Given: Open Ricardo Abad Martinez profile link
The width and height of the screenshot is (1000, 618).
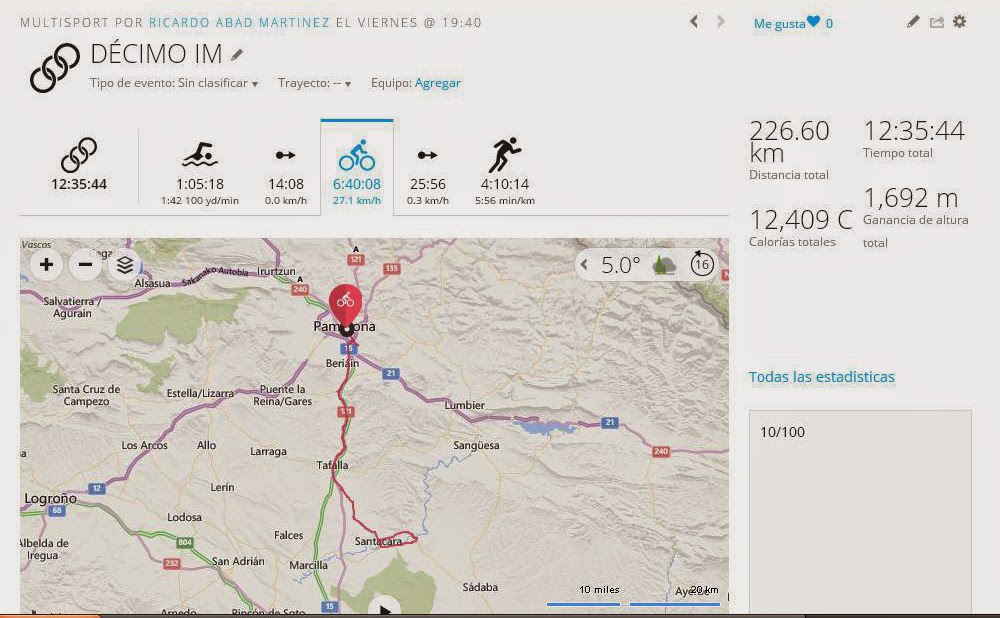Looking at the screenshot, I should (239, 22).
